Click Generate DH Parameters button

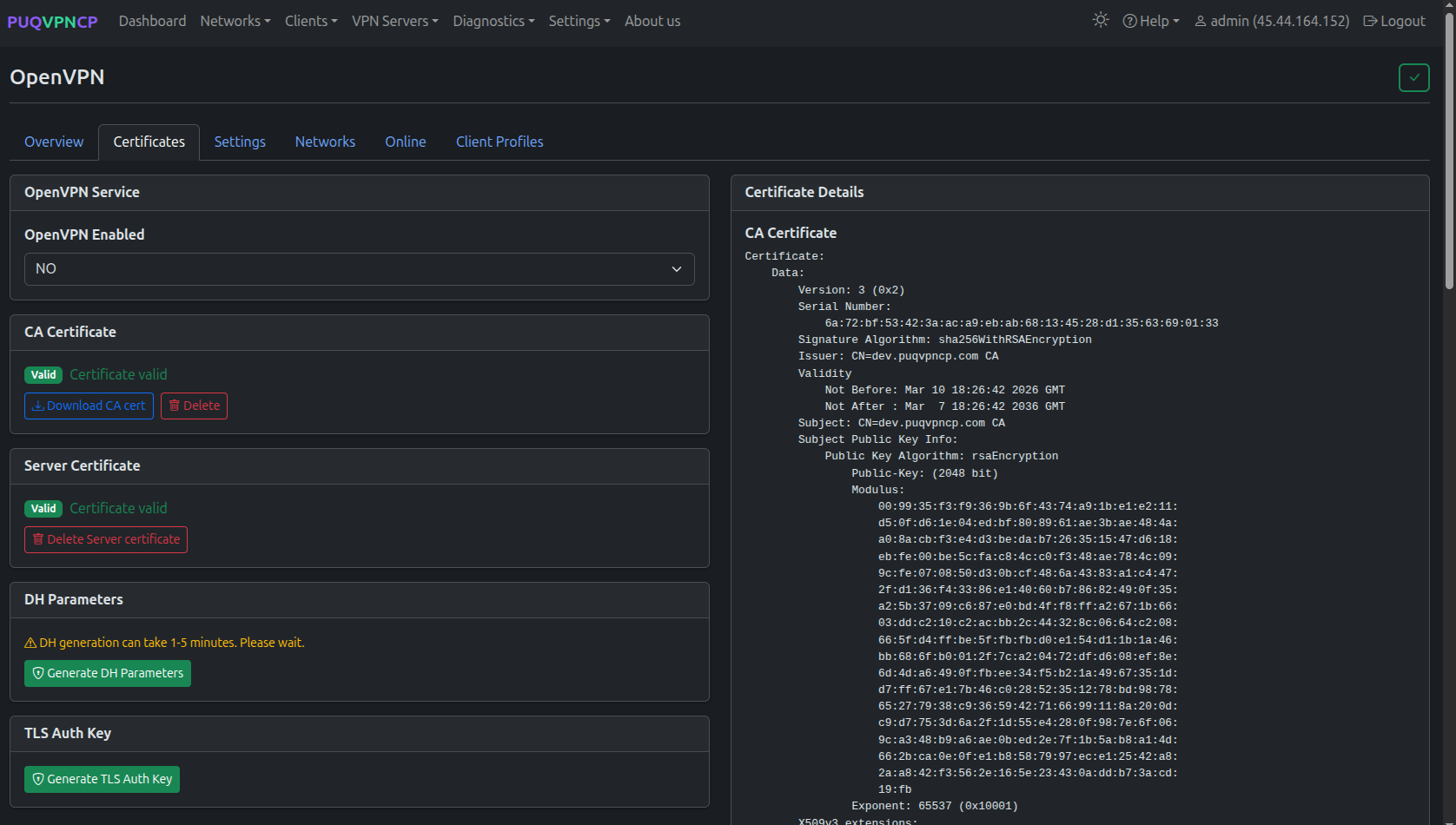pos(108,673)
